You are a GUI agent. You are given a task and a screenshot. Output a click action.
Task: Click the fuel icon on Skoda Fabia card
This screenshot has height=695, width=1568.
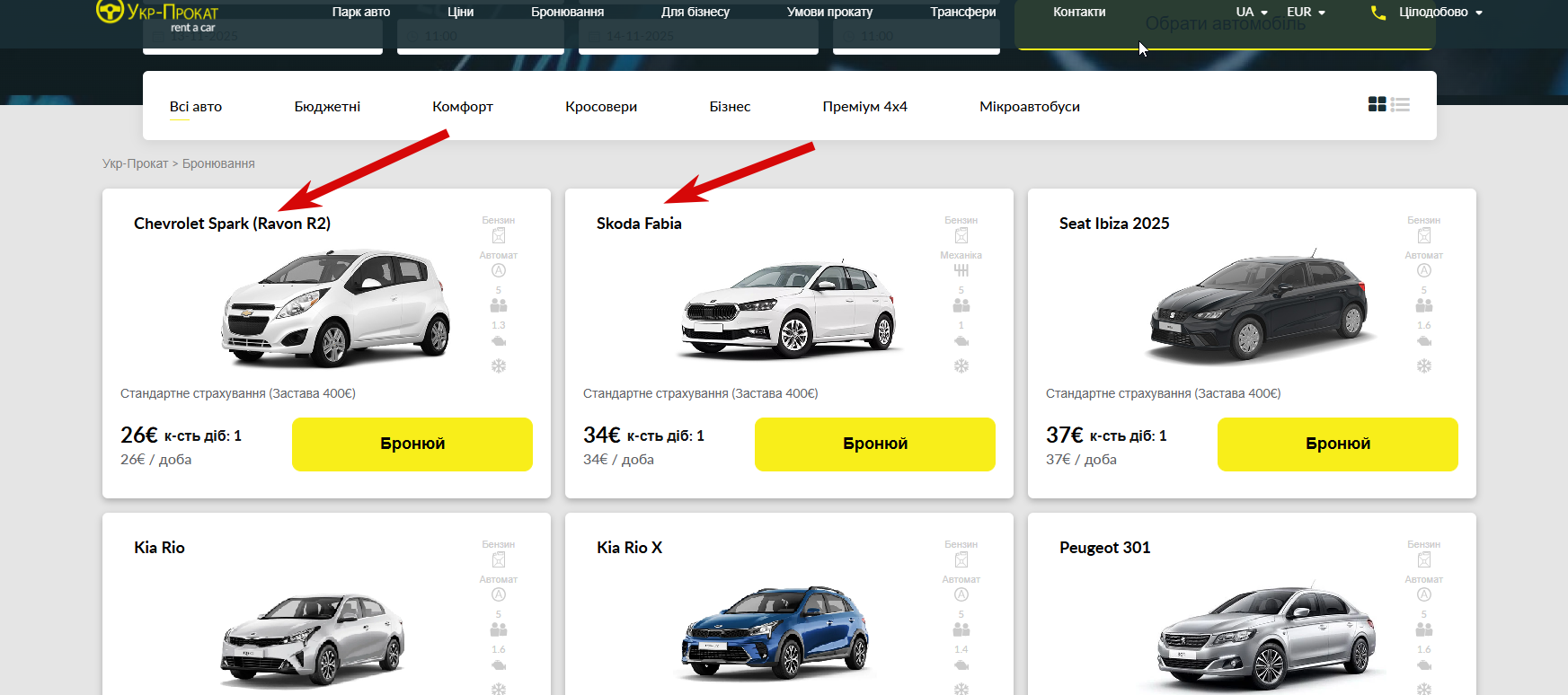(961, 235)
